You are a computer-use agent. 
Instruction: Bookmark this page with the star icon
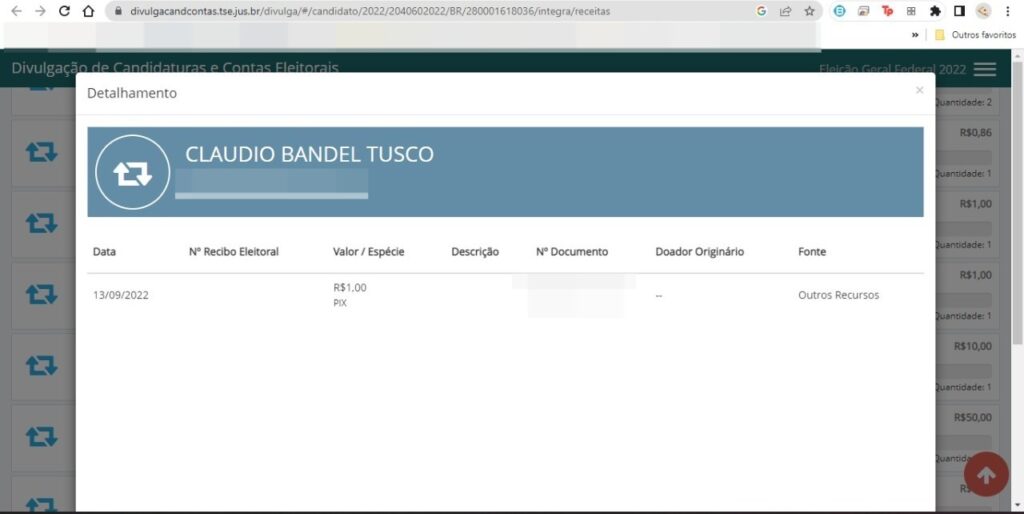point(810,11)
